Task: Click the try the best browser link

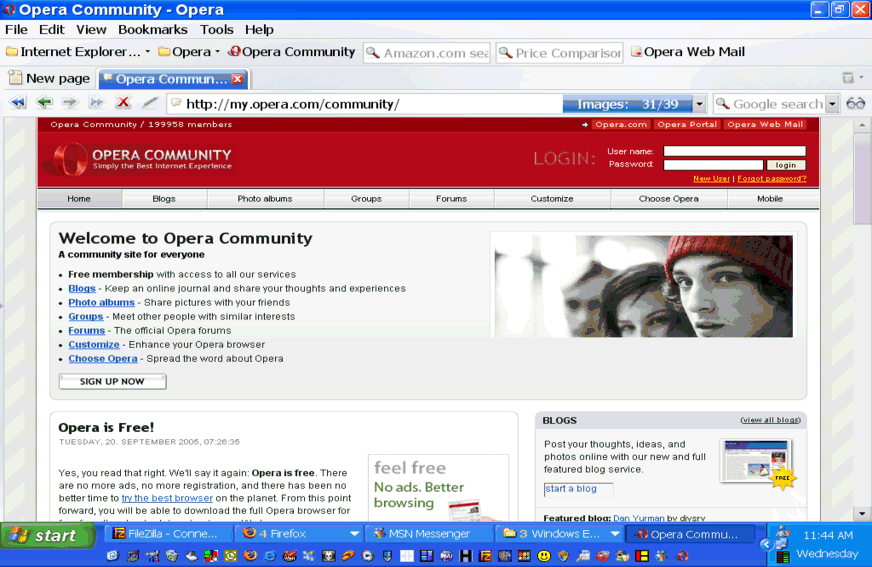Action: point(167,498)
